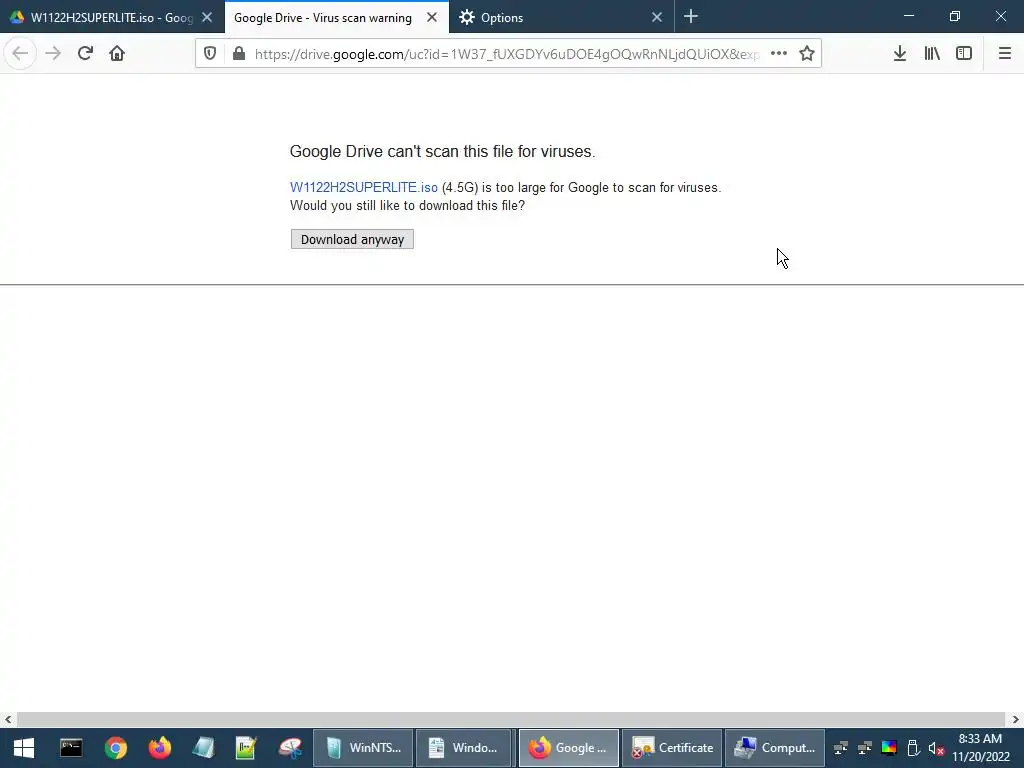Show site security padlock information
The width and height of the screenshot is (1024, 768).
pos(239,54)
